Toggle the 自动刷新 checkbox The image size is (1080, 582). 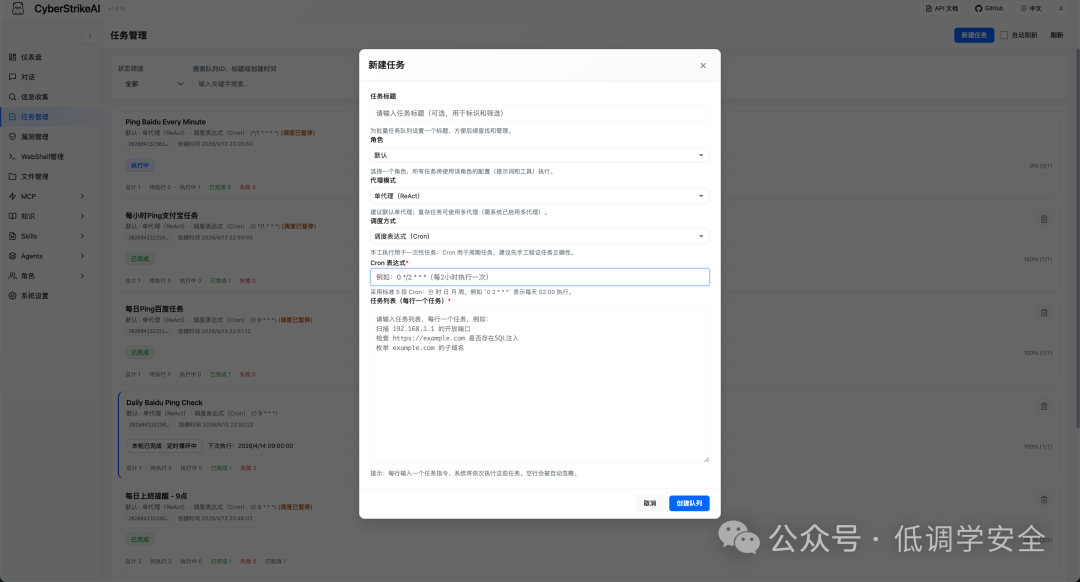pos(1004,35)
